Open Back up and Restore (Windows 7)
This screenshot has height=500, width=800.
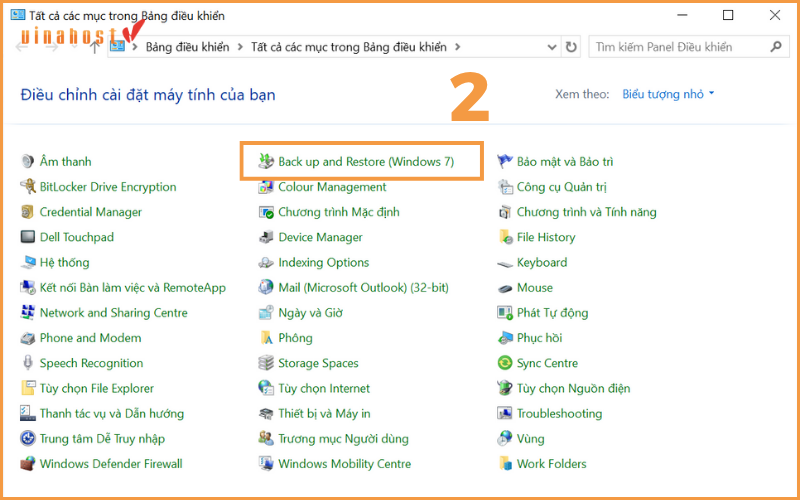click(x=365, y=162)
